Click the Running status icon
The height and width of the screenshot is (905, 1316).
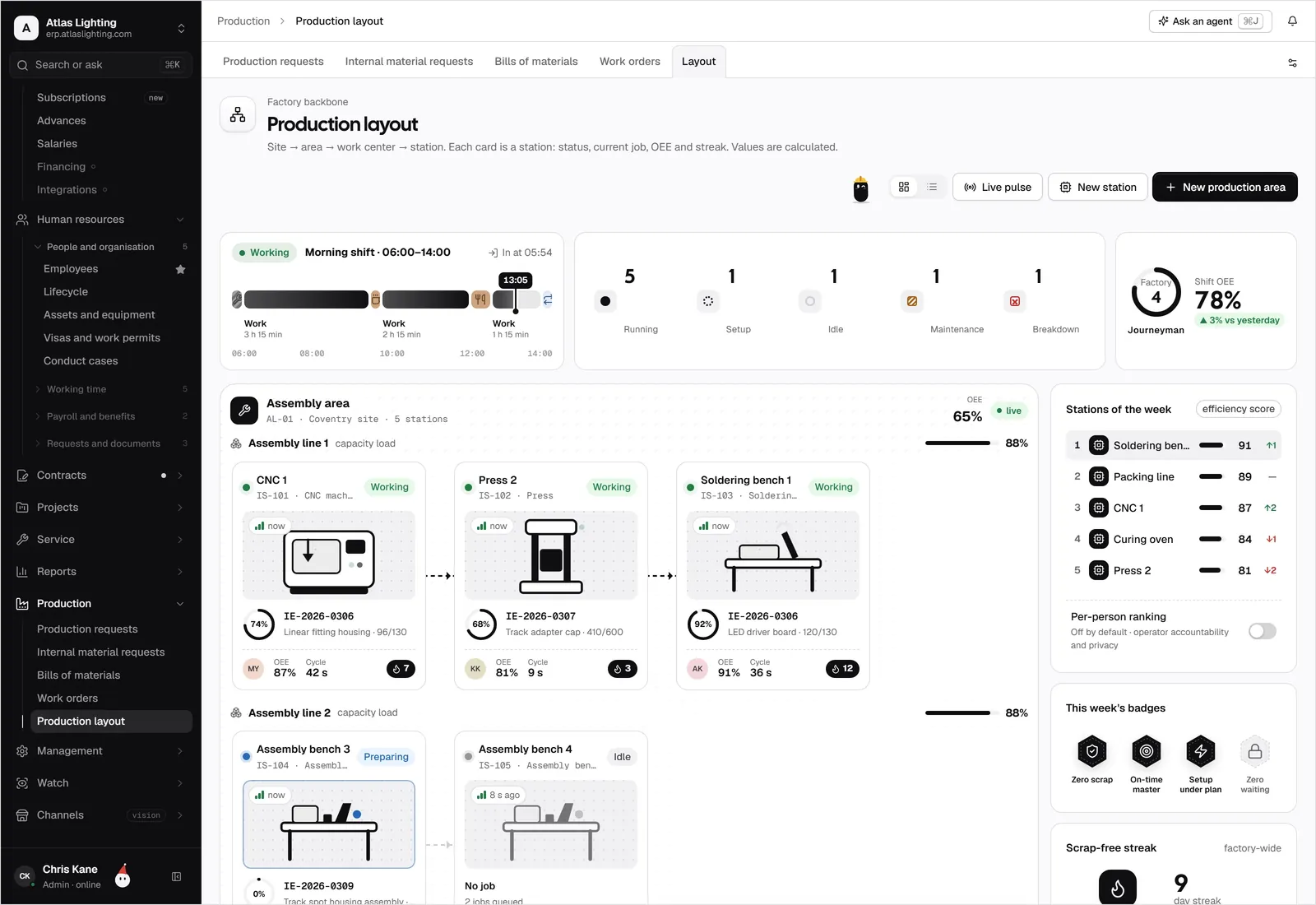click(x=605, y=301)
